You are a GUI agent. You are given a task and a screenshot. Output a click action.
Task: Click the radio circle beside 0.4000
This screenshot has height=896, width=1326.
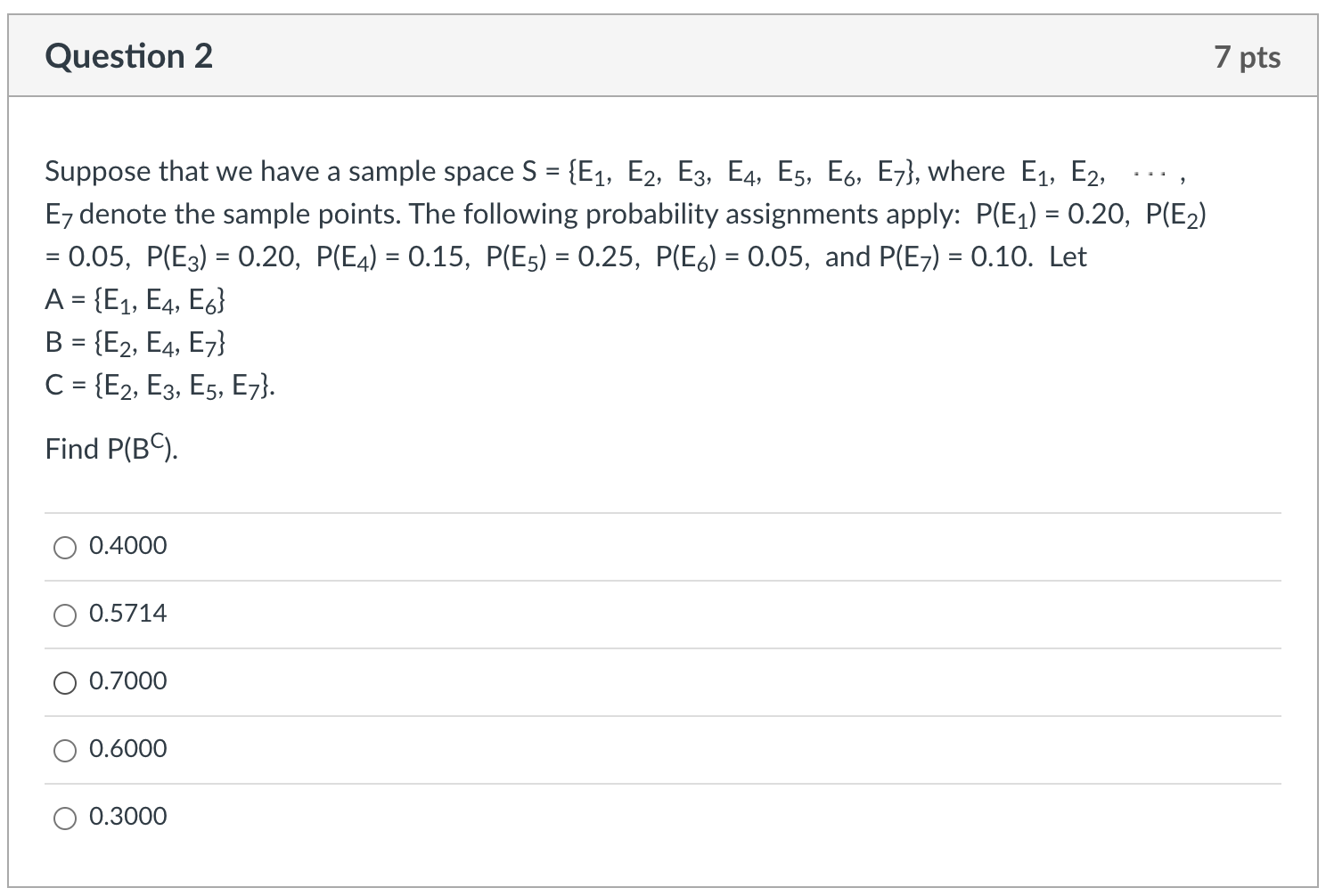coord(63,546)
